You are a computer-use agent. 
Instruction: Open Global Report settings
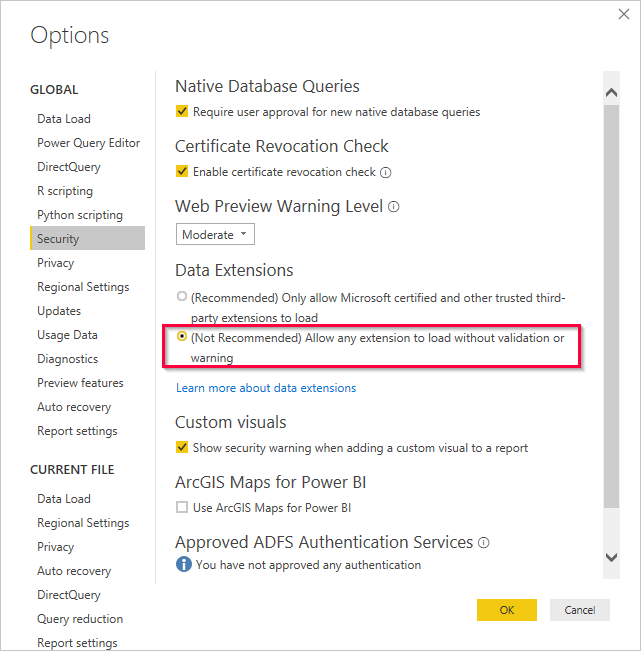(77, 431)
